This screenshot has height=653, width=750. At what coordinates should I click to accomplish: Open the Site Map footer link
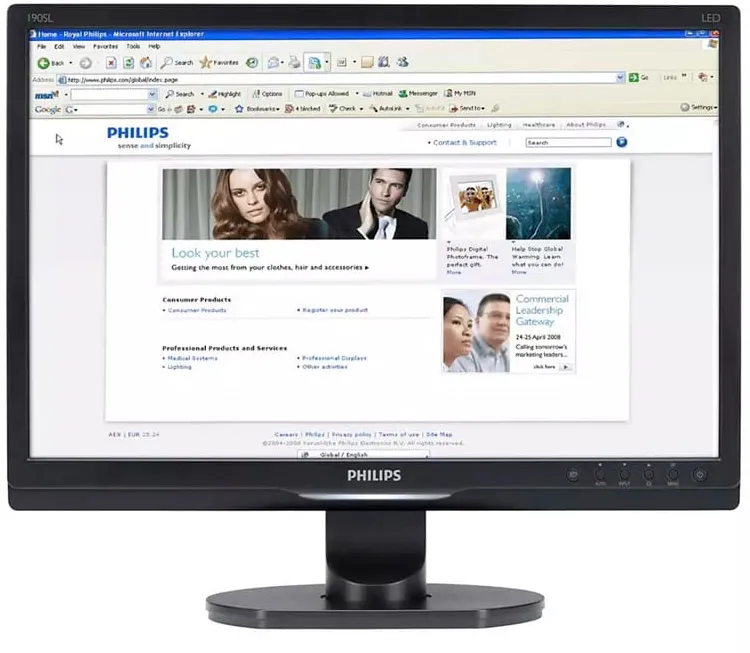click(x=439, y=434)
